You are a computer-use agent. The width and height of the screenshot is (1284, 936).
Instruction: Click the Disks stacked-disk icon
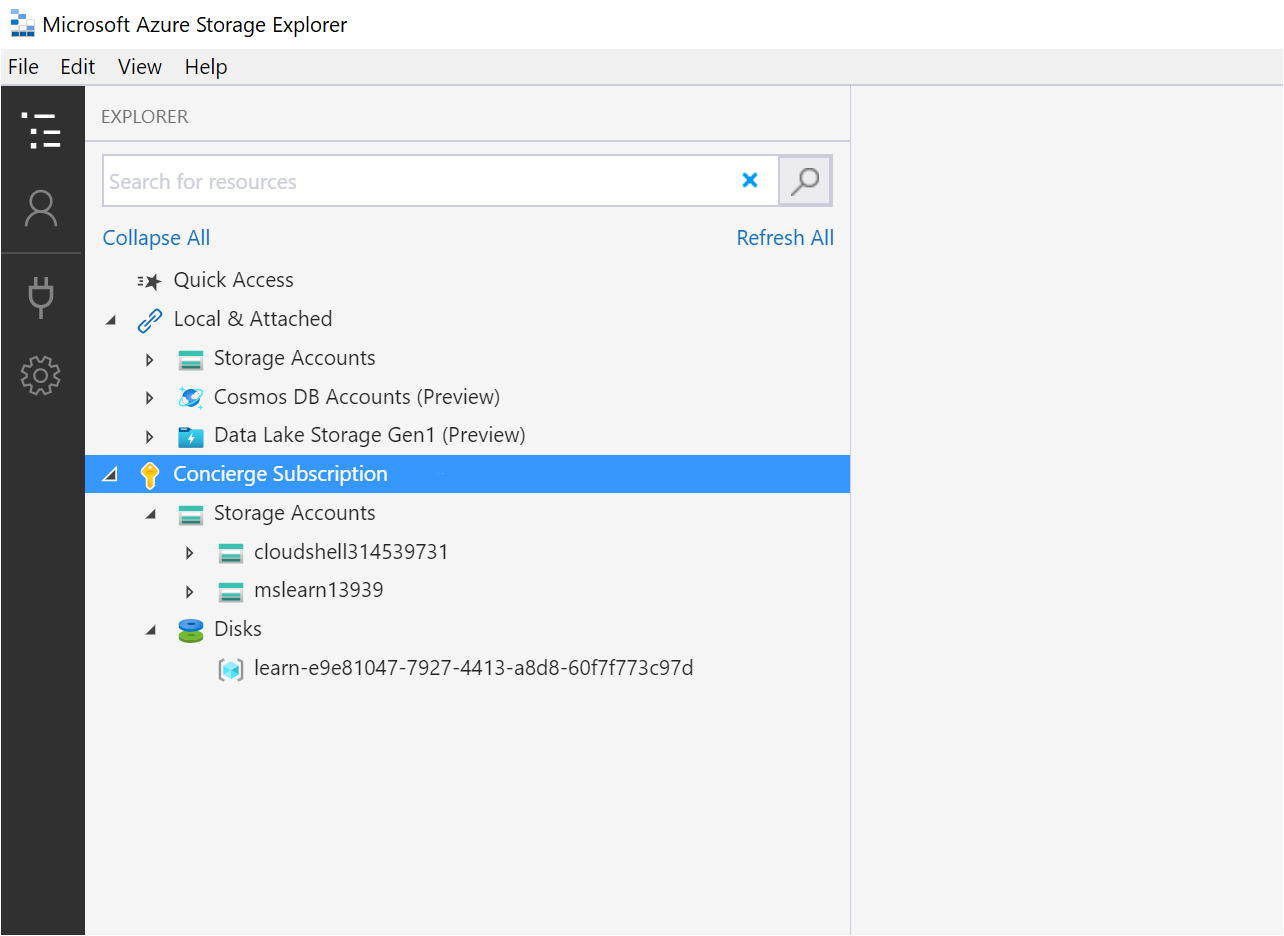pyautogui.click(x=190, y=629)
